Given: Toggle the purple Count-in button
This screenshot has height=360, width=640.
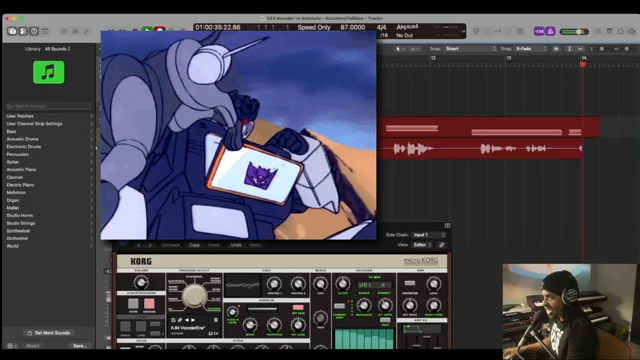Looking at the screenshot, I should [x=539, y=31].
